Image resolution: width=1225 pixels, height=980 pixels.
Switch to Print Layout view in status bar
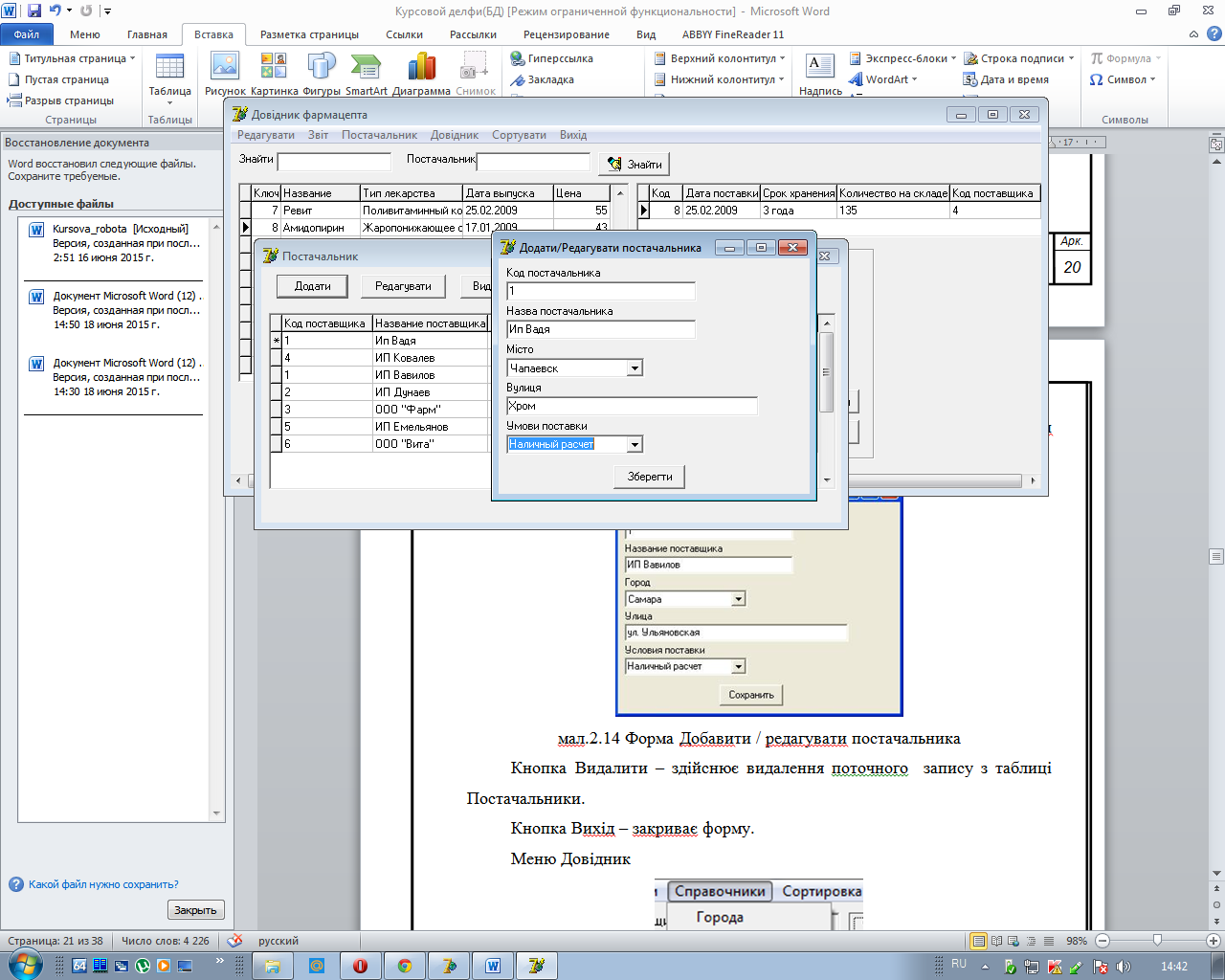[978, 941]
